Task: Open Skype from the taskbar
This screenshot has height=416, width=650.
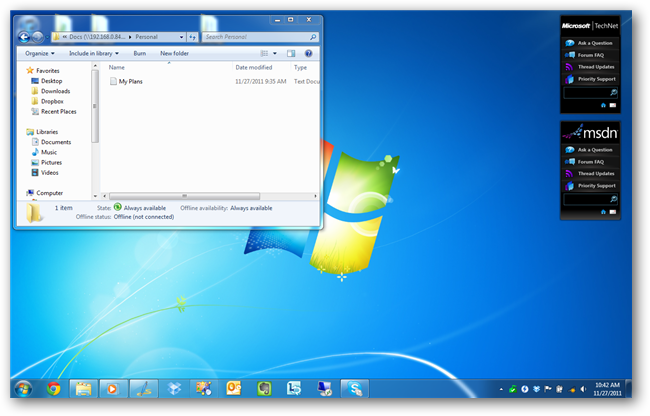Action: [354, 389]
